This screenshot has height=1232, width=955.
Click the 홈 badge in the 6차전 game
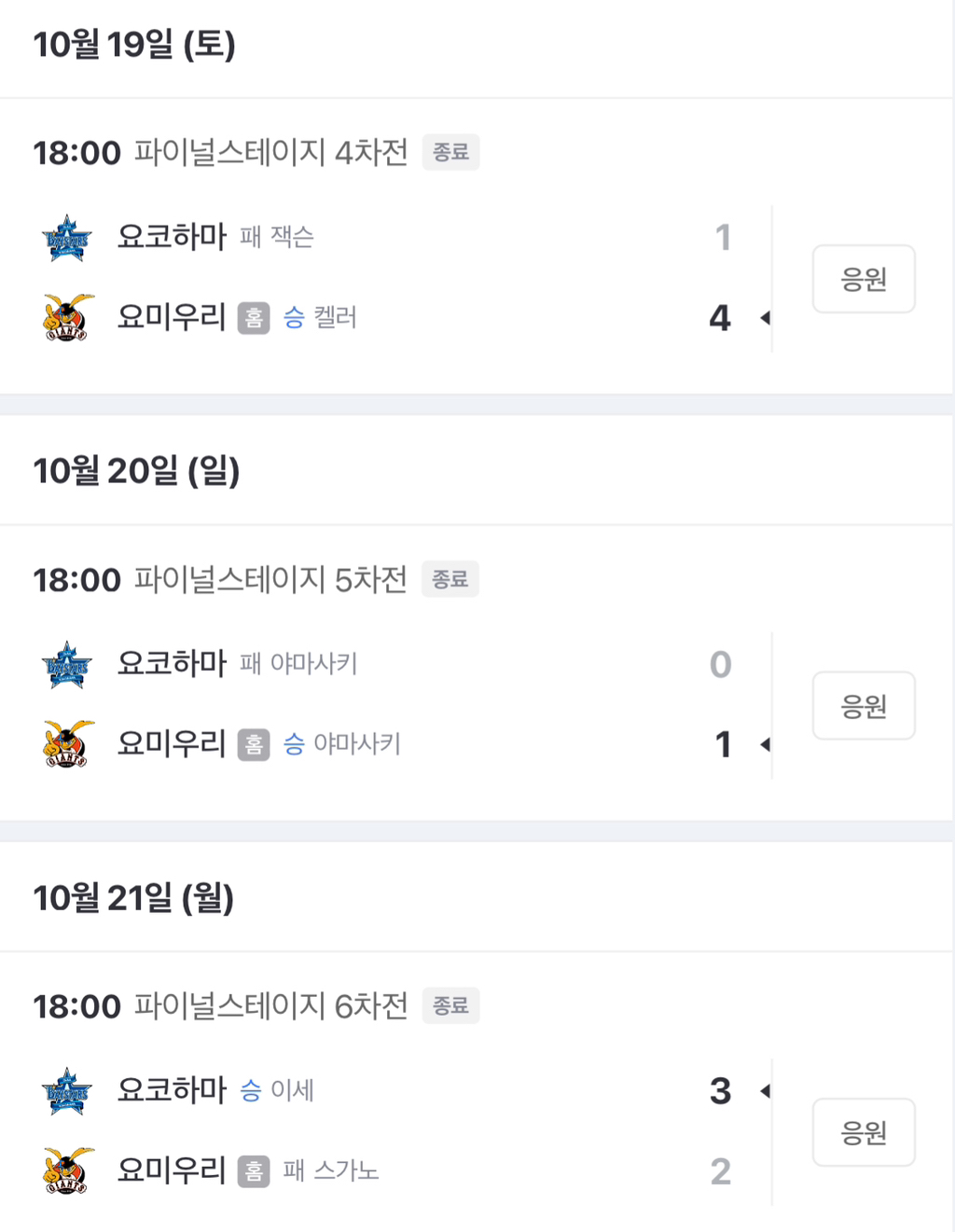coord(254,1171)
